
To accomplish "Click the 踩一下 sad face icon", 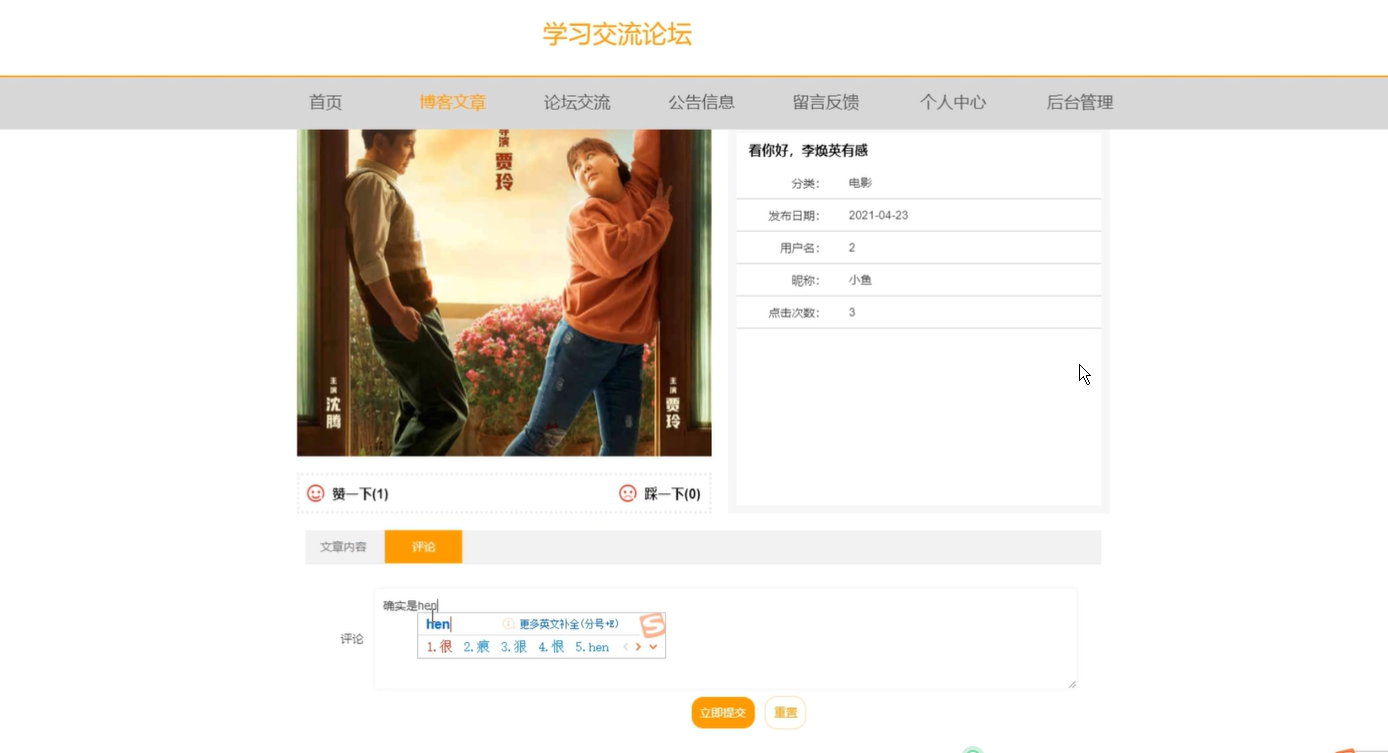I will click(x=628, y=493).
